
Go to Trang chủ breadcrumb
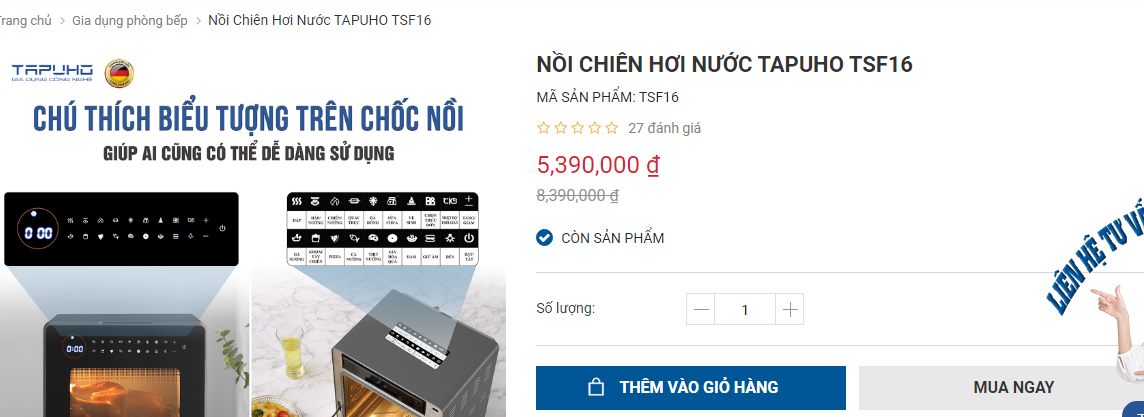pos(26,20)
